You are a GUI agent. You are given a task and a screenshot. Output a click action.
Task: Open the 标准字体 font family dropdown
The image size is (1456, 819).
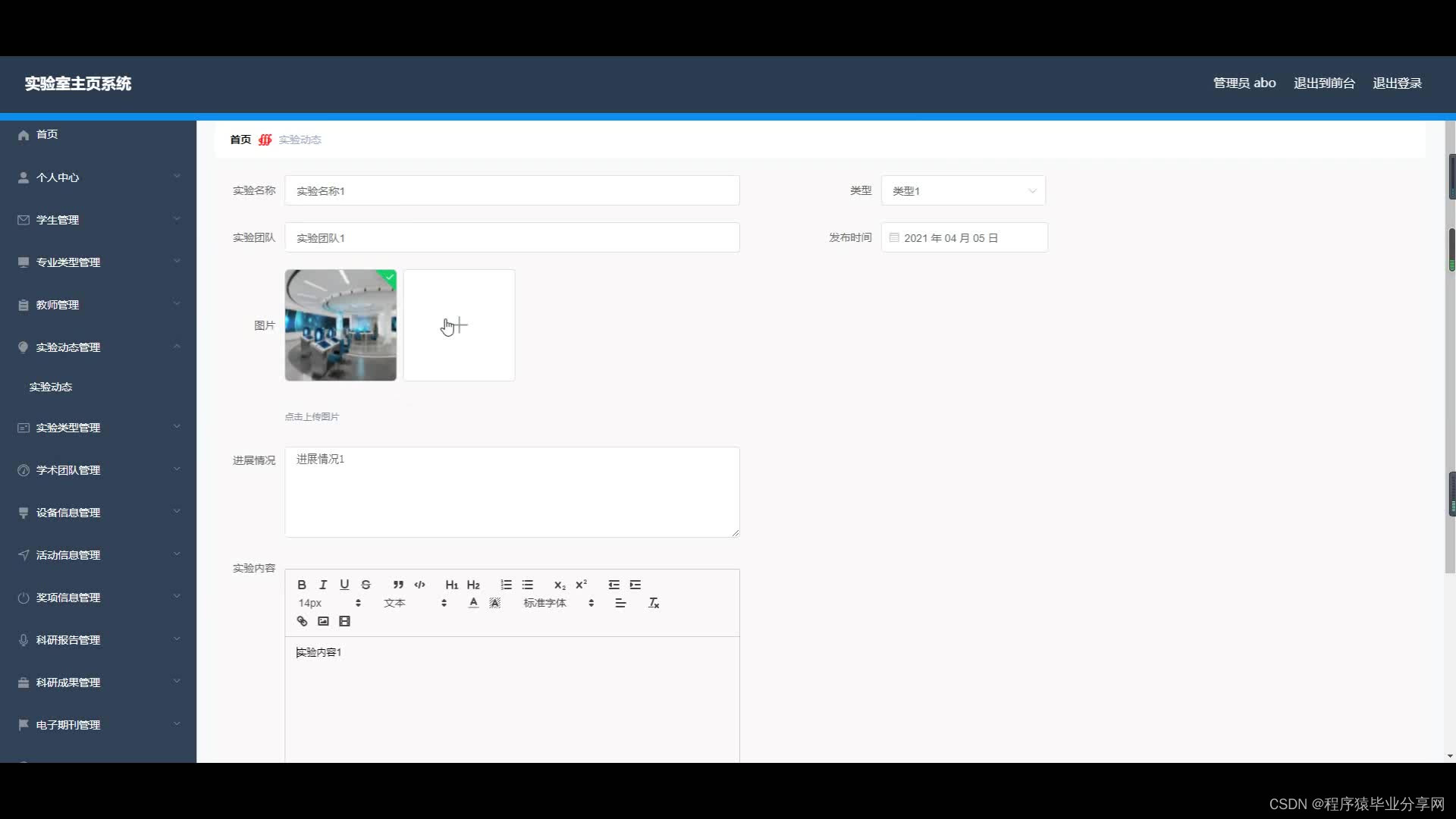click(x=558, y=603)
